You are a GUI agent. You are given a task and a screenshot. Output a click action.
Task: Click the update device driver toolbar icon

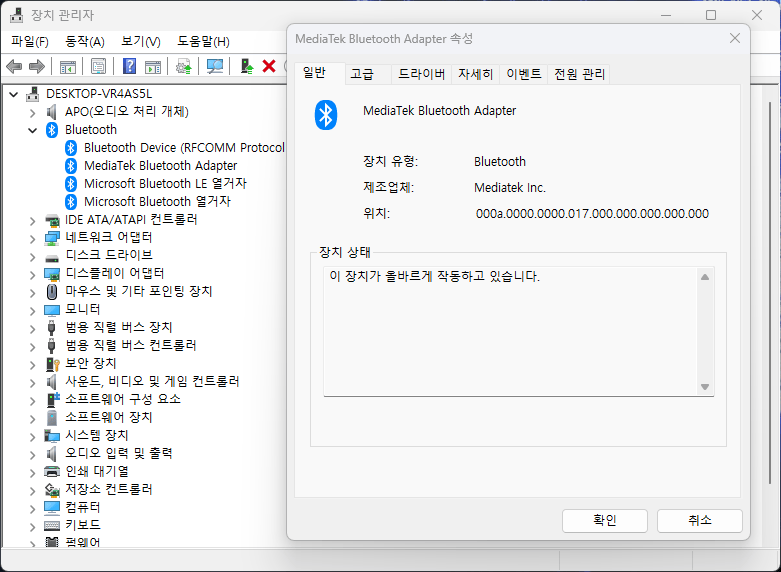(245, 66)
